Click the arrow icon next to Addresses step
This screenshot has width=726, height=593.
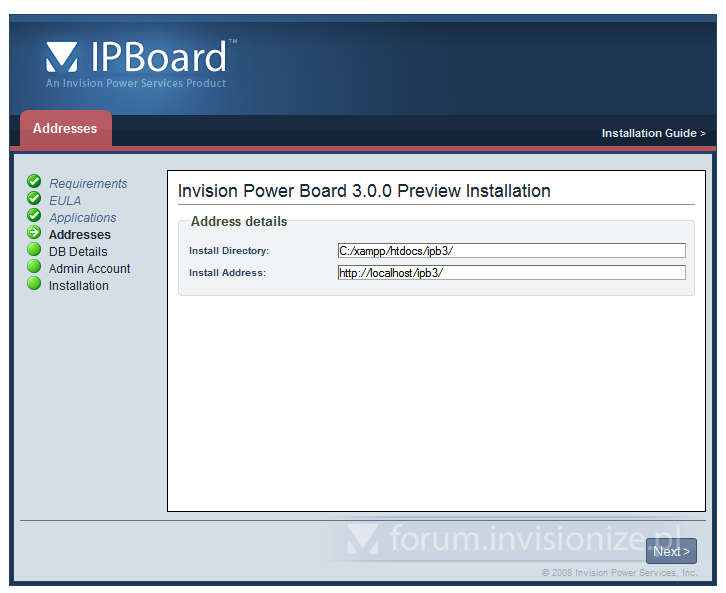pyautogui.click(x=34, y=233)
